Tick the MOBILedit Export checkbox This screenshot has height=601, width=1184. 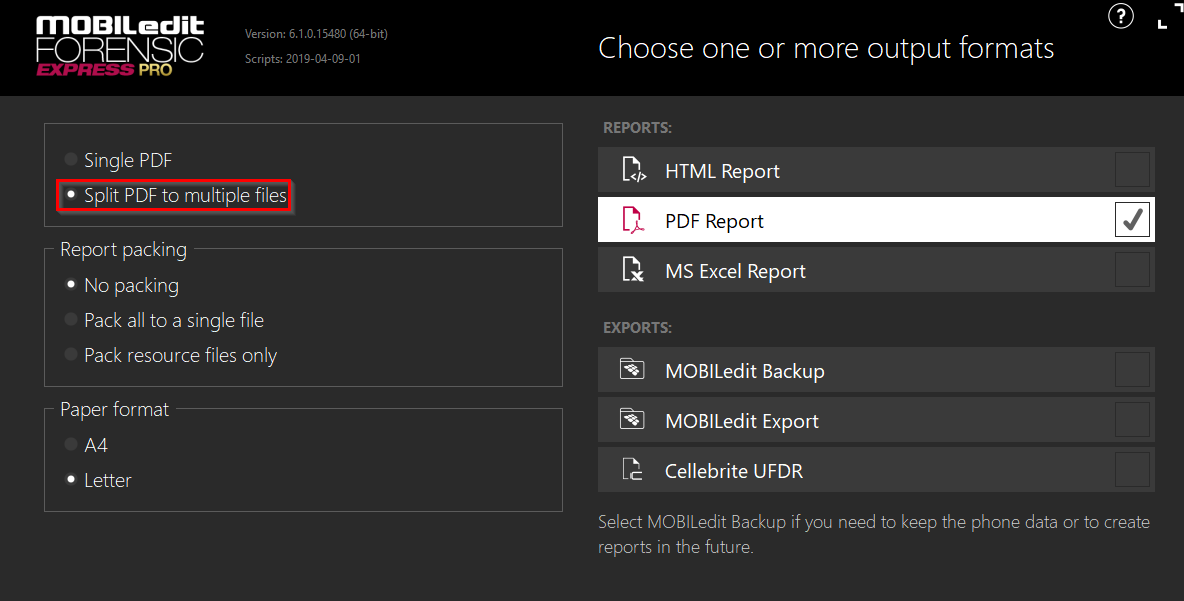click(x=1132, y=420)
